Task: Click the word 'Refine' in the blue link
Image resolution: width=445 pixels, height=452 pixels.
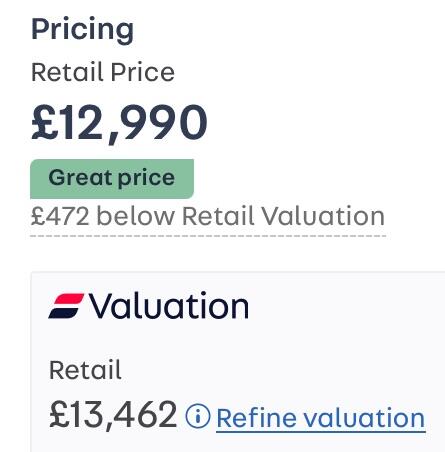Action: point(256,417)
